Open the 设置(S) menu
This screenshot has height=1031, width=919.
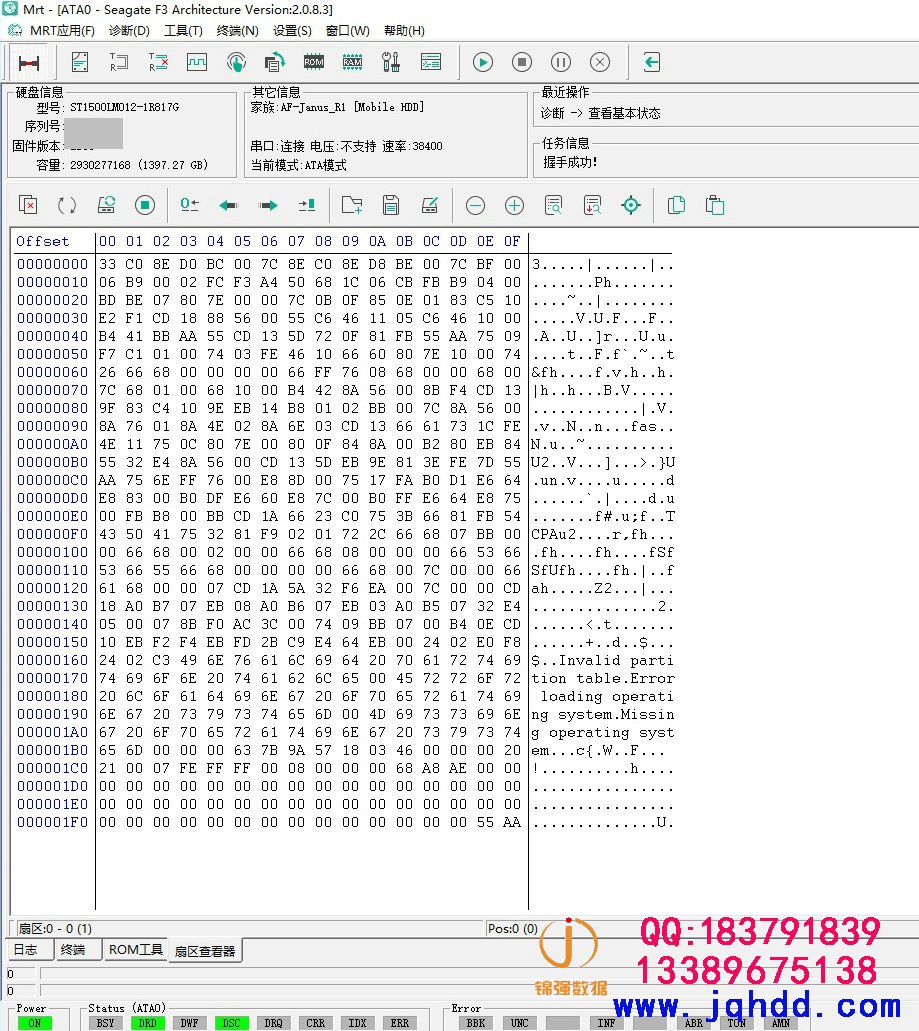[x=292, y=31]
